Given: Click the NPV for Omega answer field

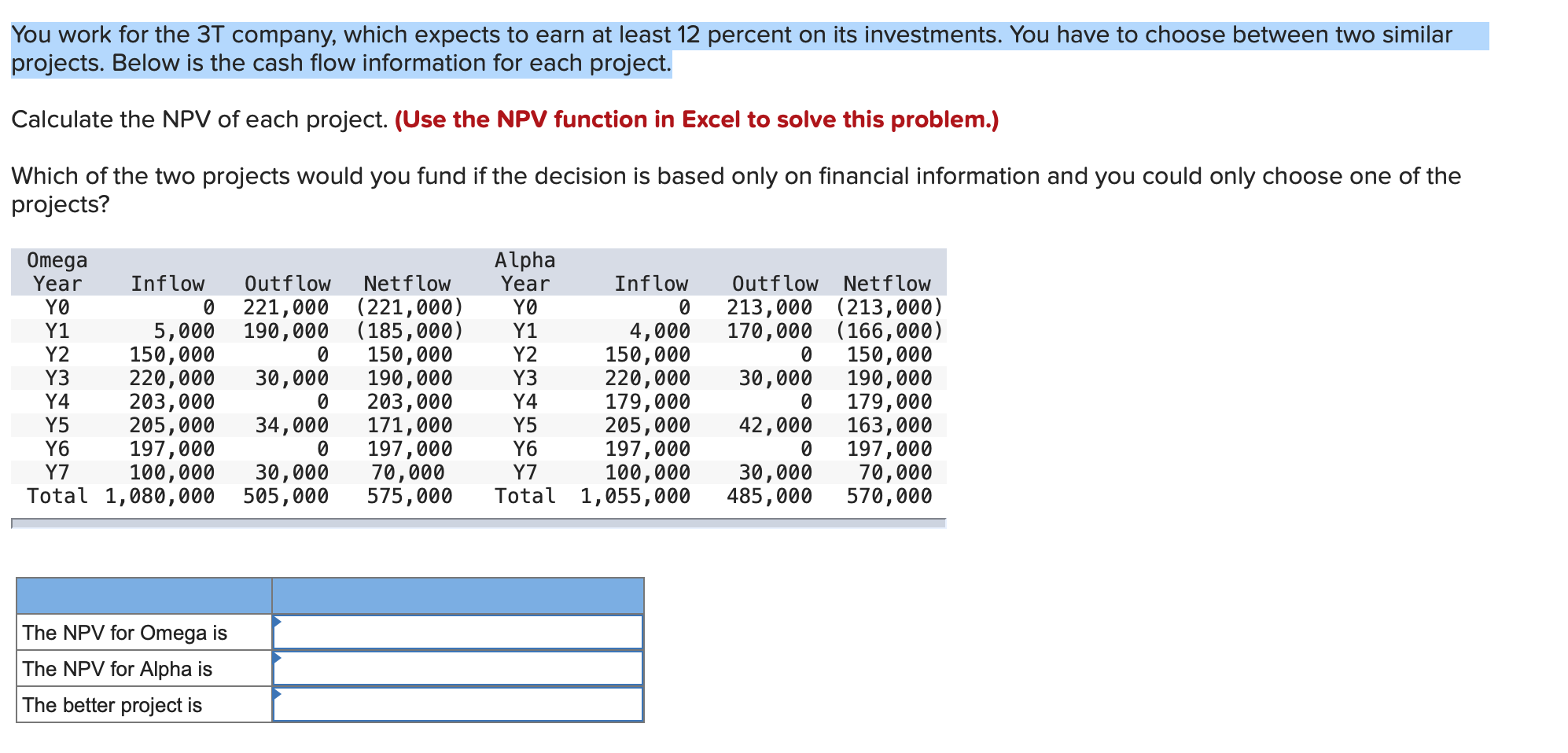Looking at the screenshot, I should coord(458,632).
